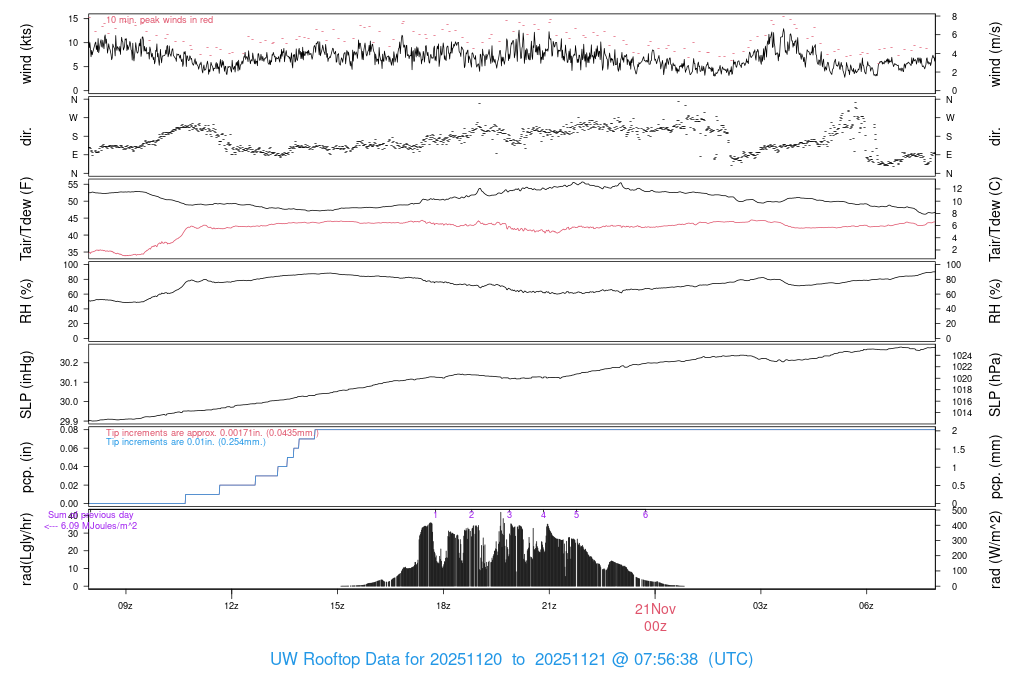Click the 'rad (W/m^2)' right axis label
Screen dimensions: 1024x700
pos(997,548)
